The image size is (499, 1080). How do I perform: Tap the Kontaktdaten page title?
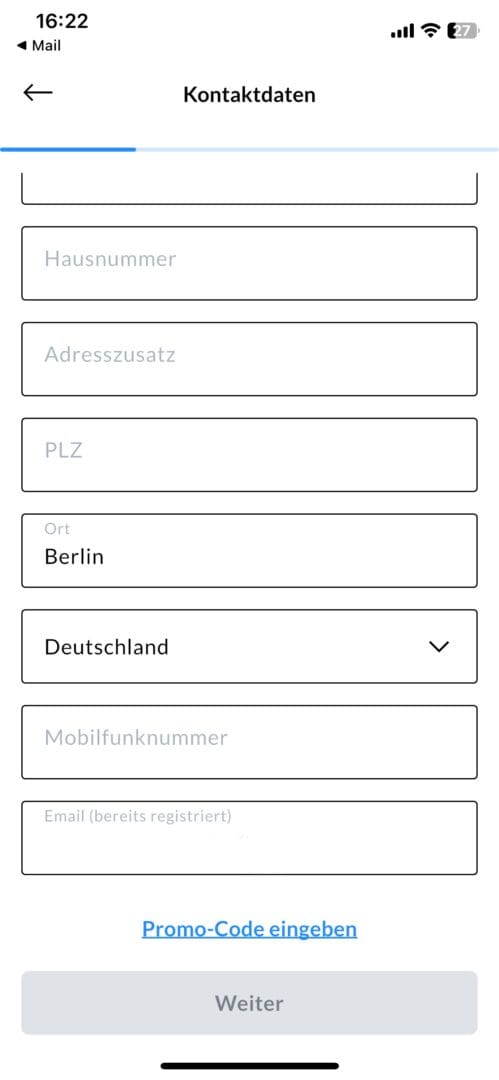pyautogui.click(x=250, y=94)
